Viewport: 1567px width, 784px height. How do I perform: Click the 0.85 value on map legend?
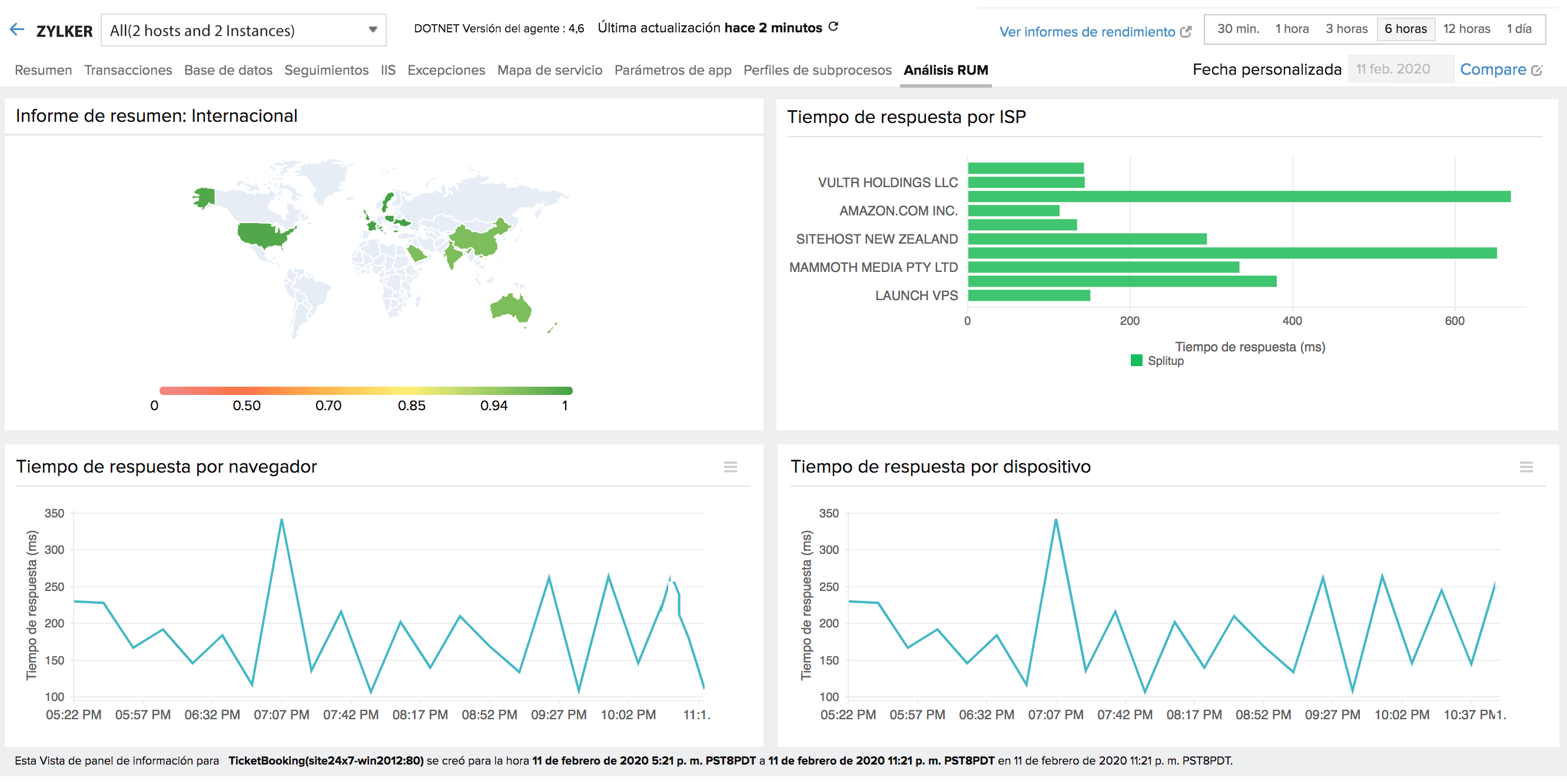(x=411, y=406)
